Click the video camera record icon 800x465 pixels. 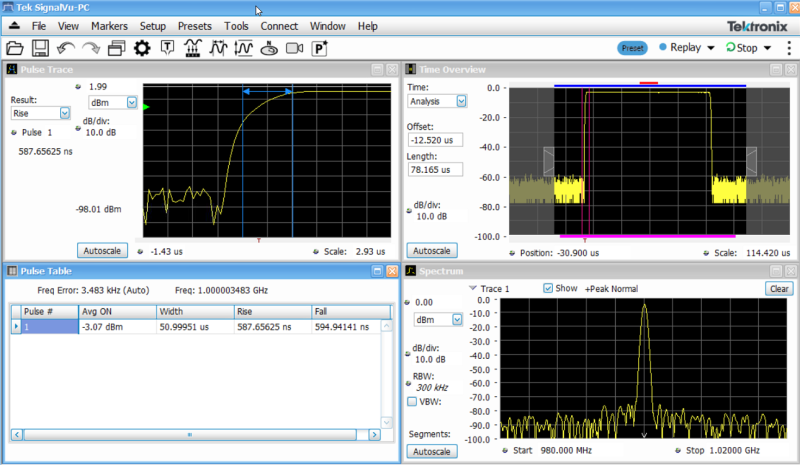[x=294, y=48]
